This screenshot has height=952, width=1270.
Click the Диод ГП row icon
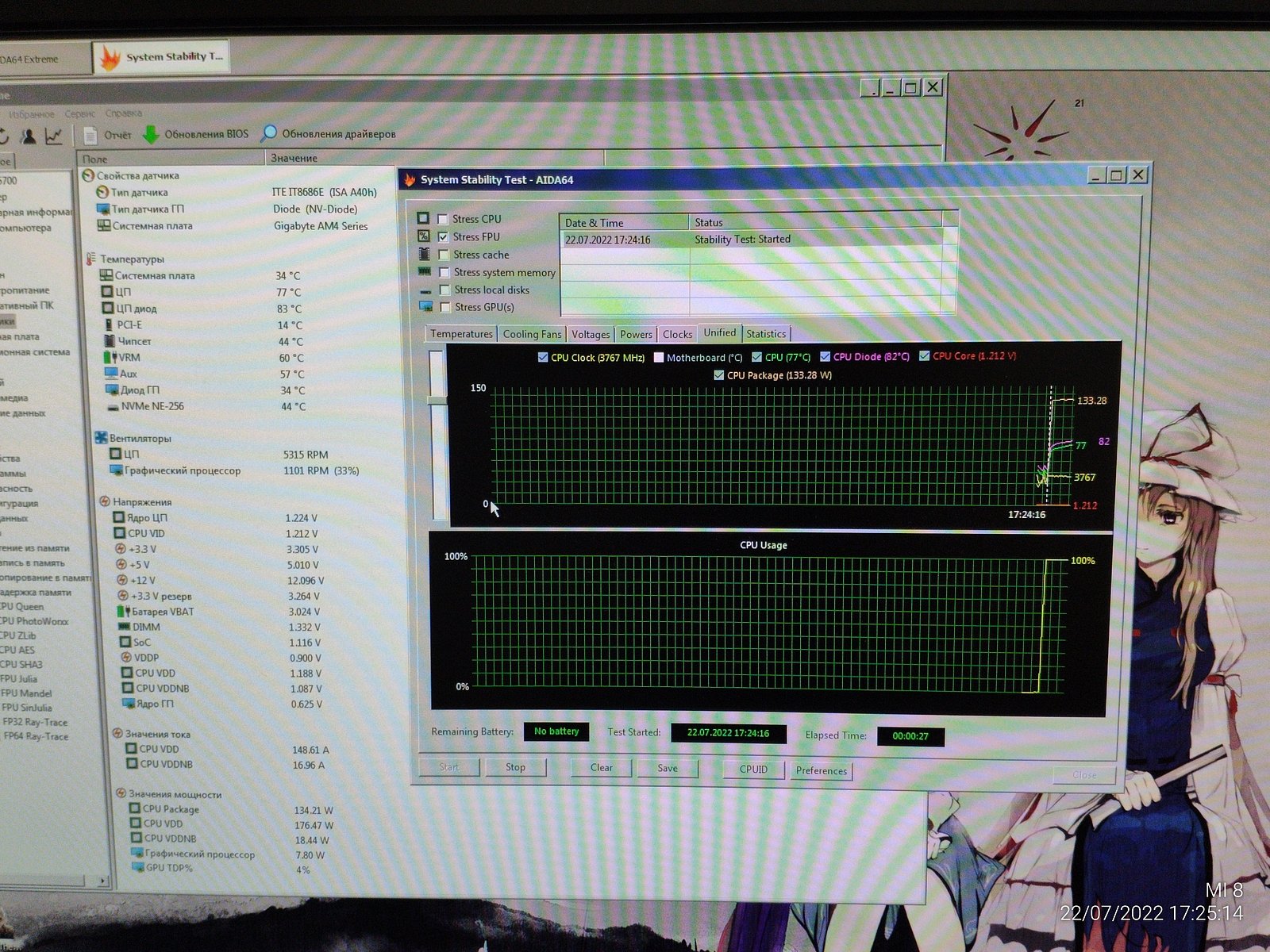pyautogui.click(x=113, y=390)
